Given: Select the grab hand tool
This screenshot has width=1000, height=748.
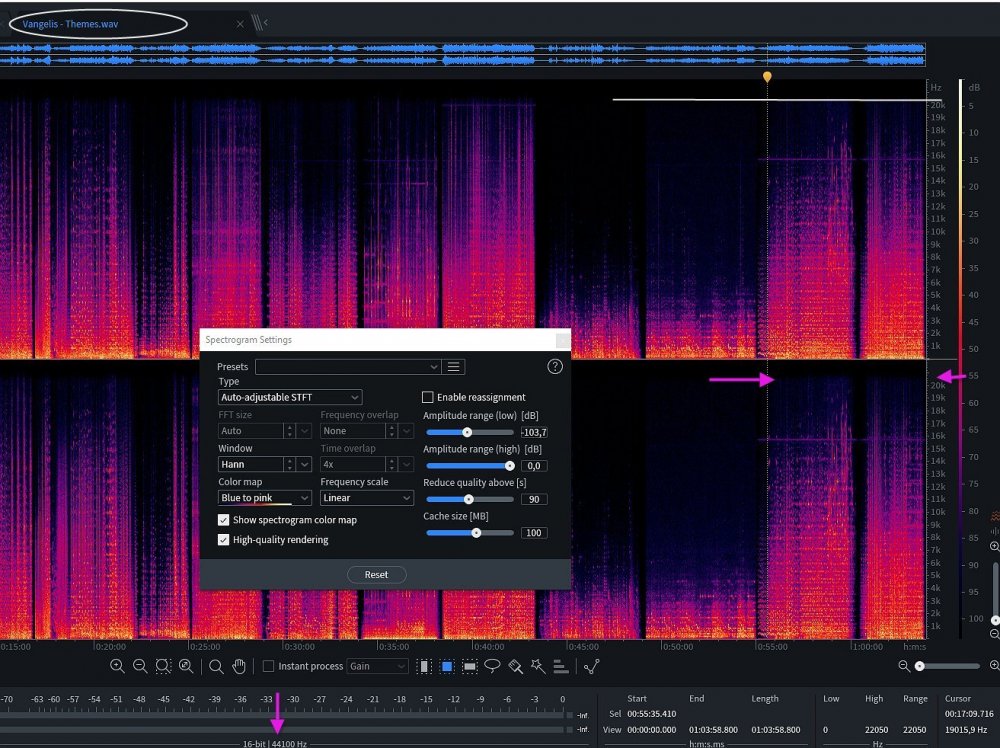Looking at the screenshot, I should (239, 666).
